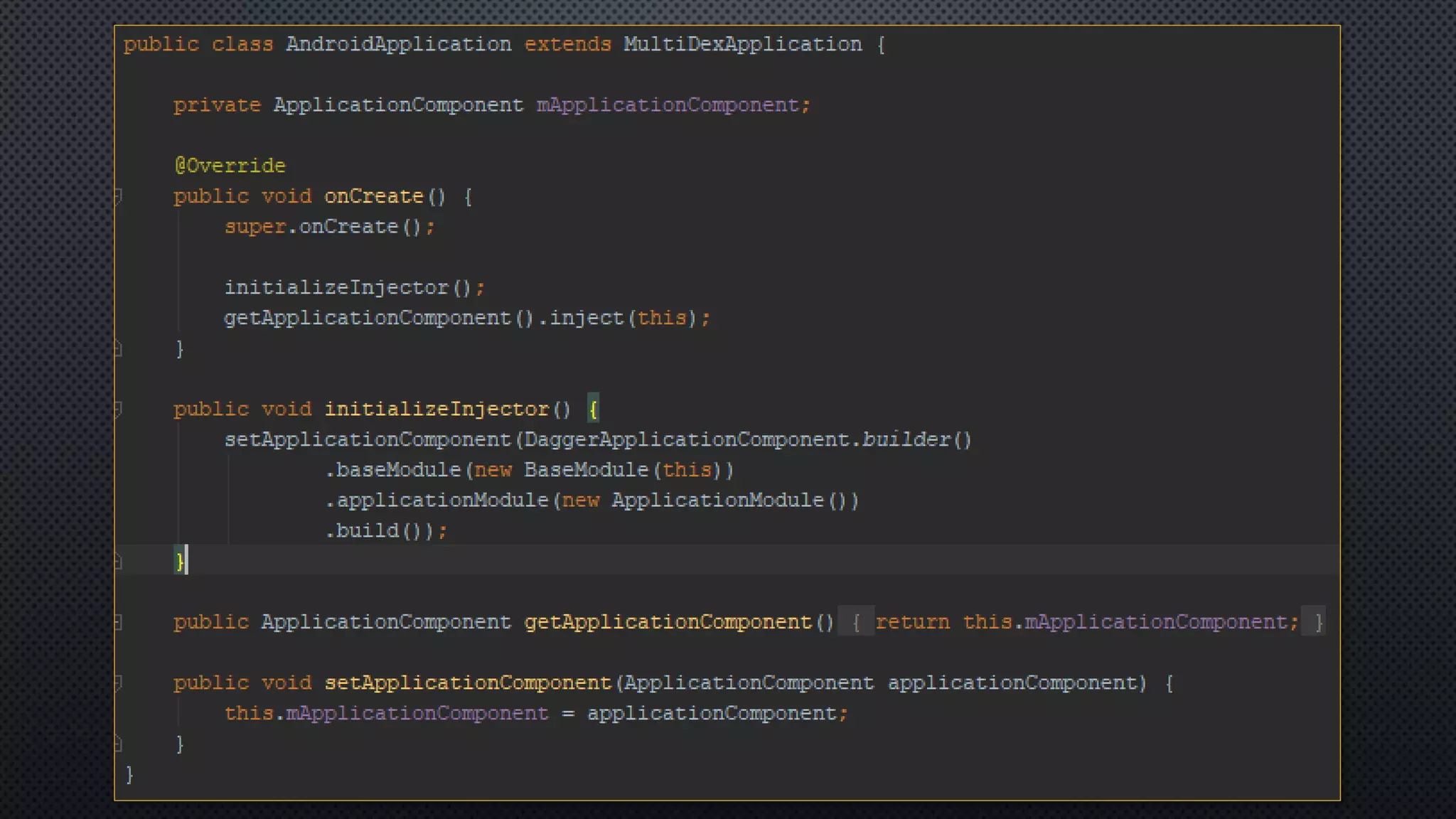
Task: Click the this.mApplicationComponent assignment line
Action: coord(537,713)
